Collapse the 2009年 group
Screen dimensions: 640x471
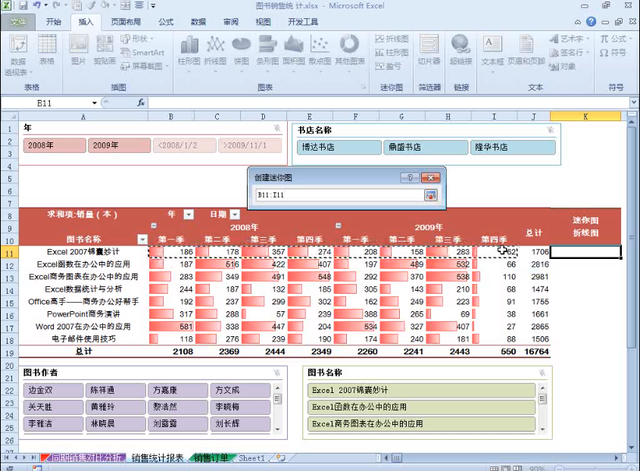(338, 225)
